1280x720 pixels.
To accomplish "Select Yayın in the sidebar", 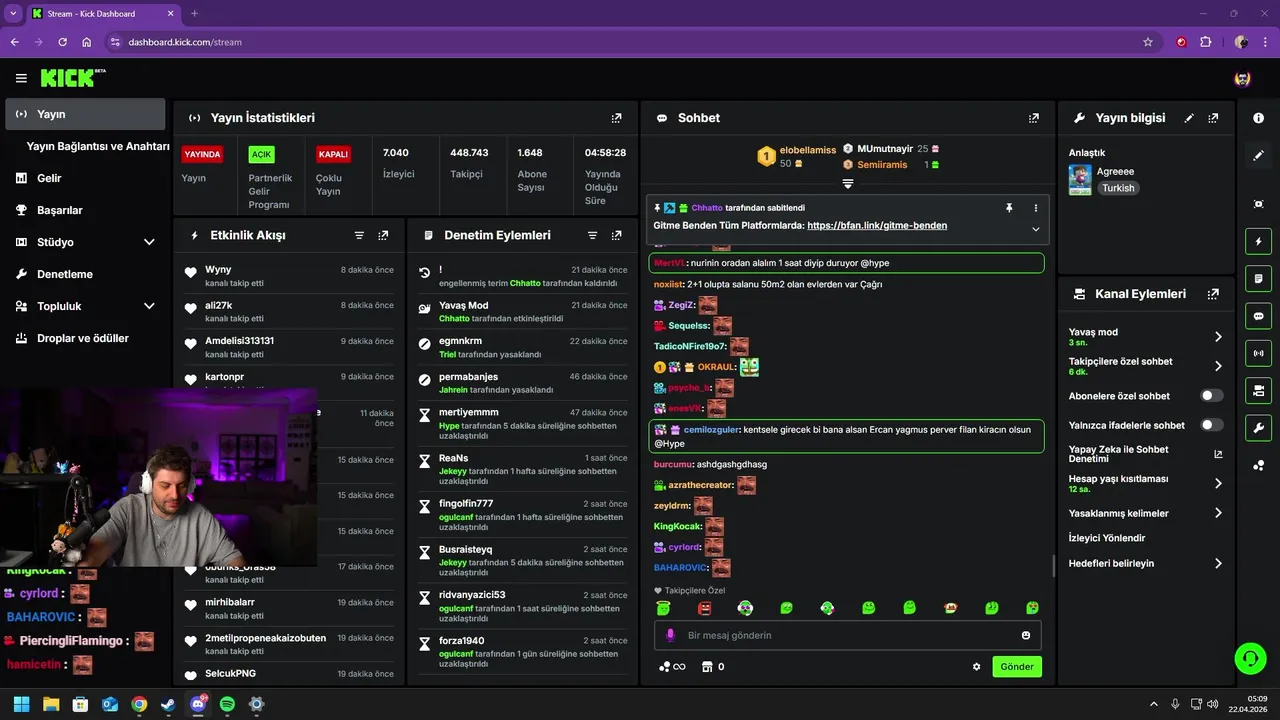I will pos(85,114).
